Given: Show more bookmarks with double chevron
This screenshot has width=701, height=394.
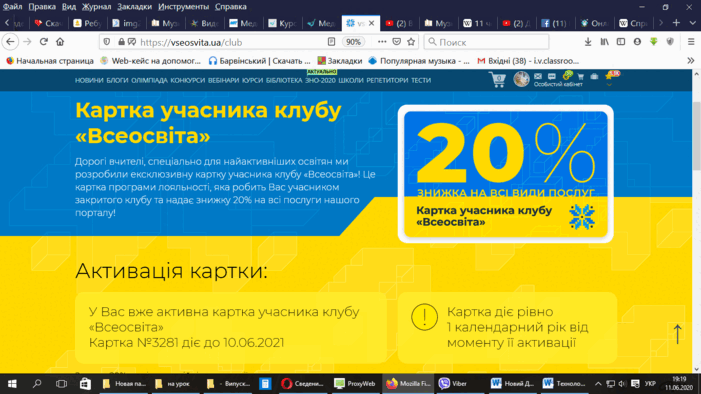Looking at the screenshot, I should pyautogui.click(x=691, y=61).
